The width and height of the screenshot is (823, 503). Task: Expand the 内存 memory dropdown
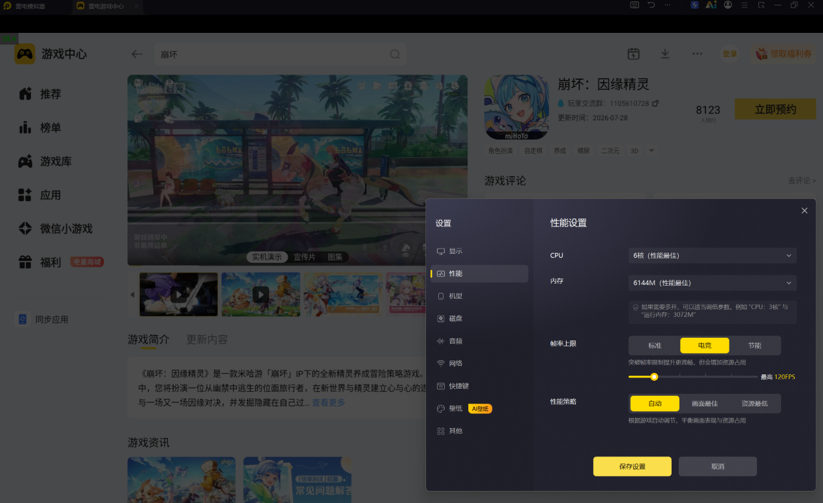click(x=712, y=282)
